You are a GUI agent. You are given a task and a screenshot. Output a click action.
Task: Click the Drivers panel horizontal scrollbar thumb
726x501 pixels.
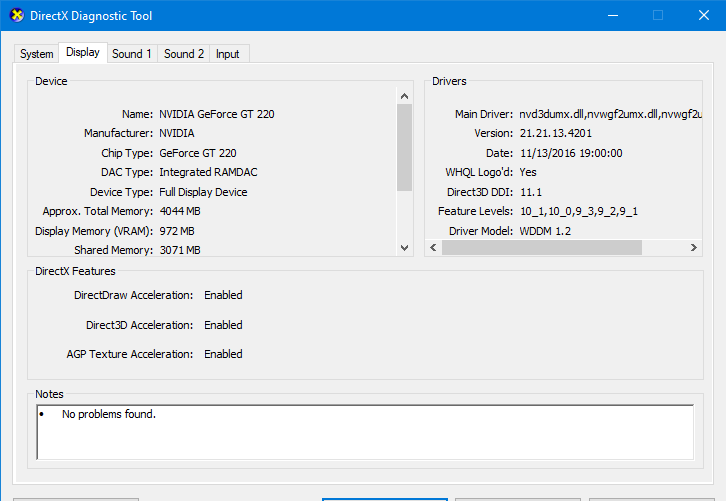(x=542, y=248)
